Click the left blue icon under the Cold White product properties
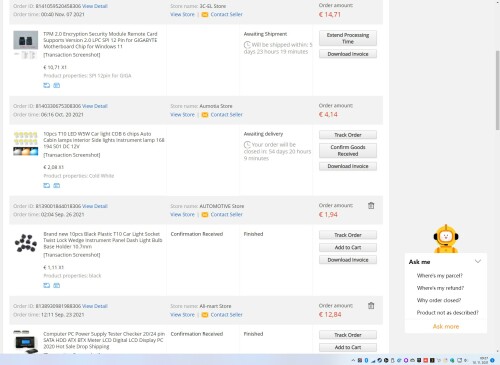Image resolution: width=500 pixels, height=365 pixels. 47,185
